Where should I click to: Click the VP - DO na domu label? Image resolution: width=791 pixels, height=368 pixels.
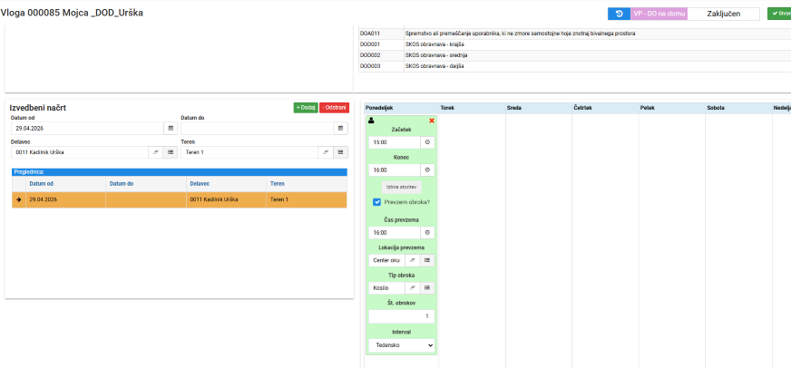(x=659, y=14)
